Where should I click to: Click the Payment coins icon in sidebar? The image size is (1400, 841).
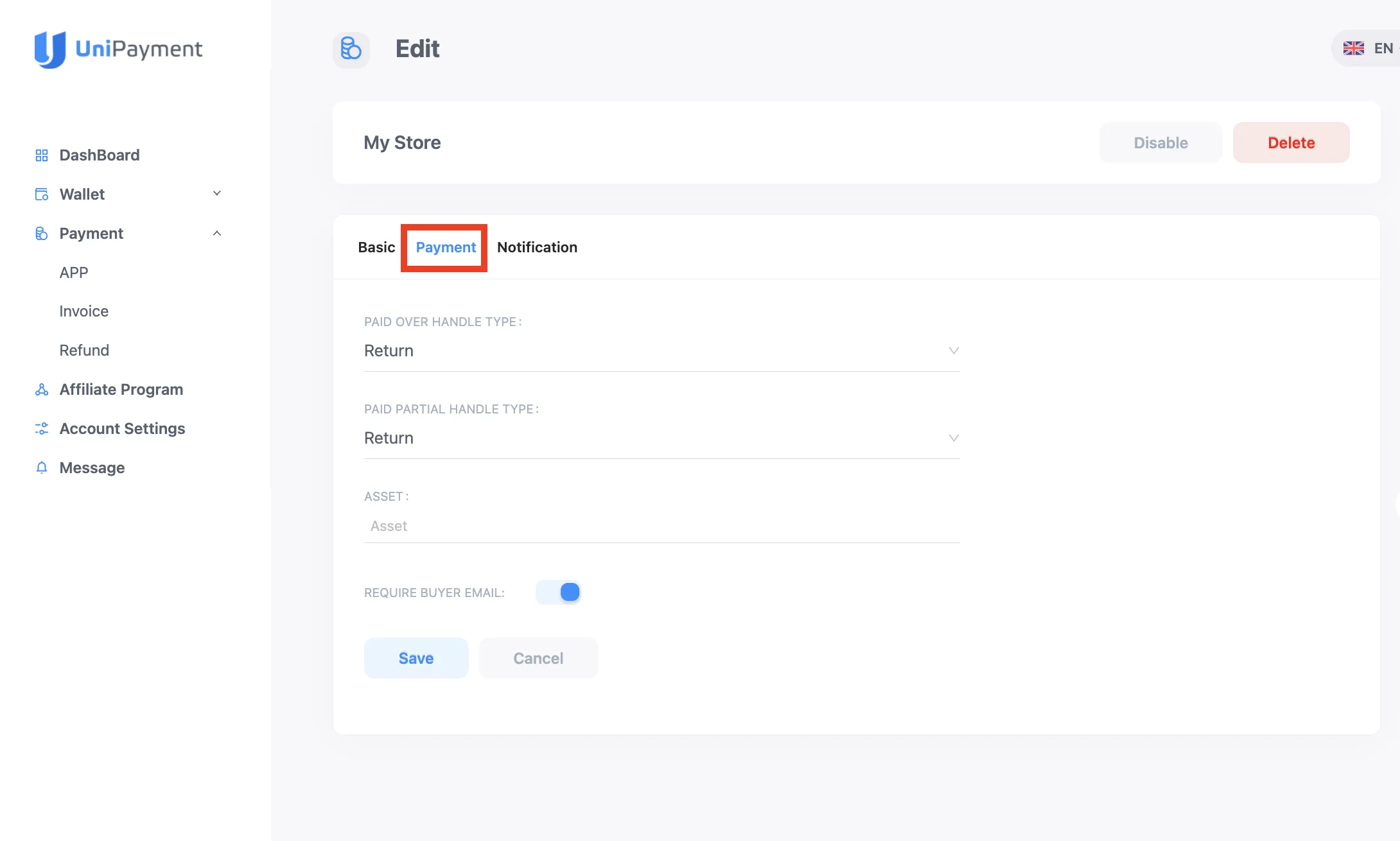pyautogui.click(x=41, y=233)
